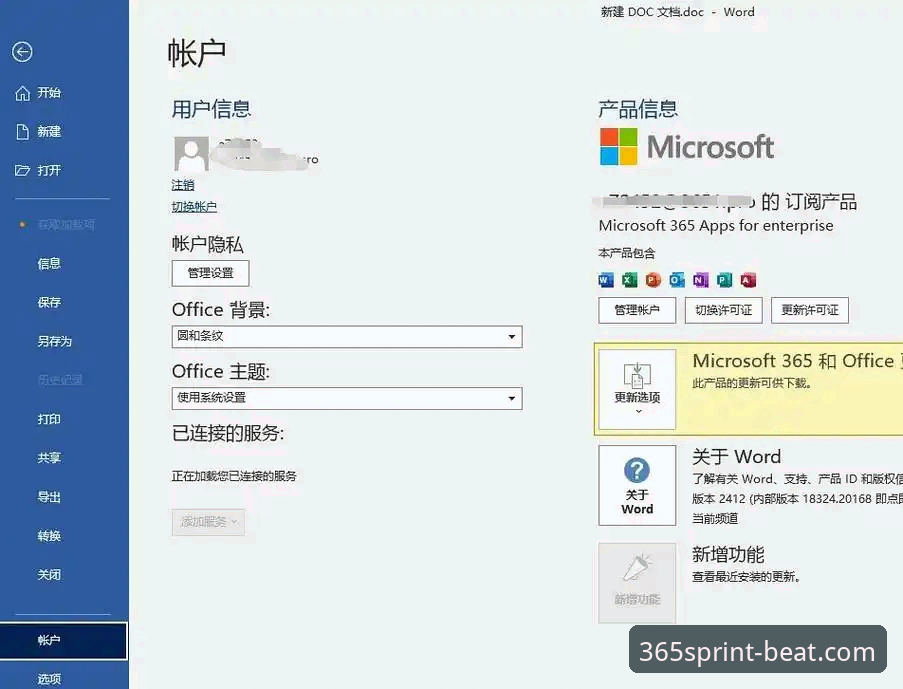Click the PowerPoint app icon
The height and width of the screenshot is (689, 903).
(653, 280)
